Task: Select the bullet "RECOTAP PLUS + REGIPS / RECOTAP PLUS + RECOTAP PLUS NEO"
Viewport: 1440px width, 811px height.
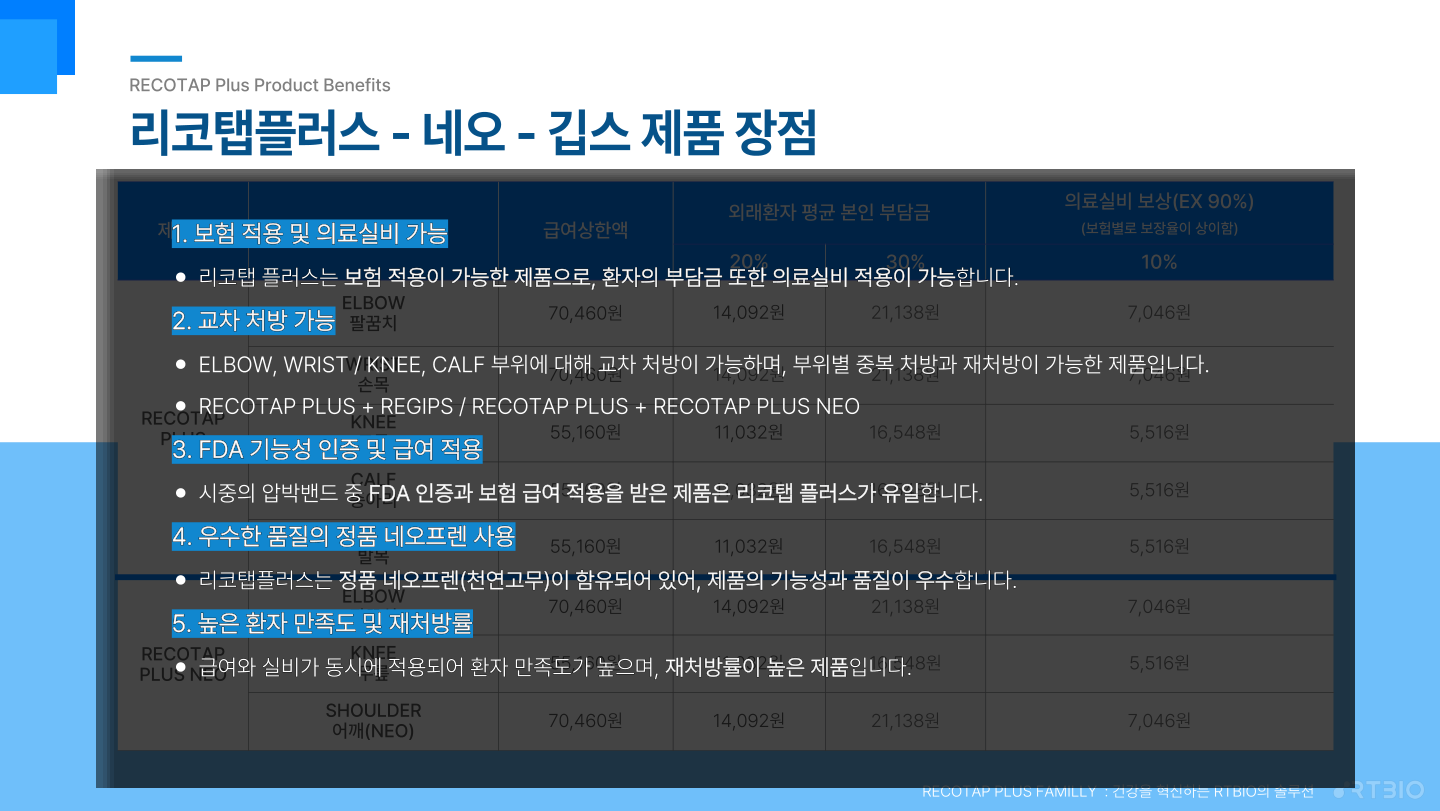Action: pos(517,406)
